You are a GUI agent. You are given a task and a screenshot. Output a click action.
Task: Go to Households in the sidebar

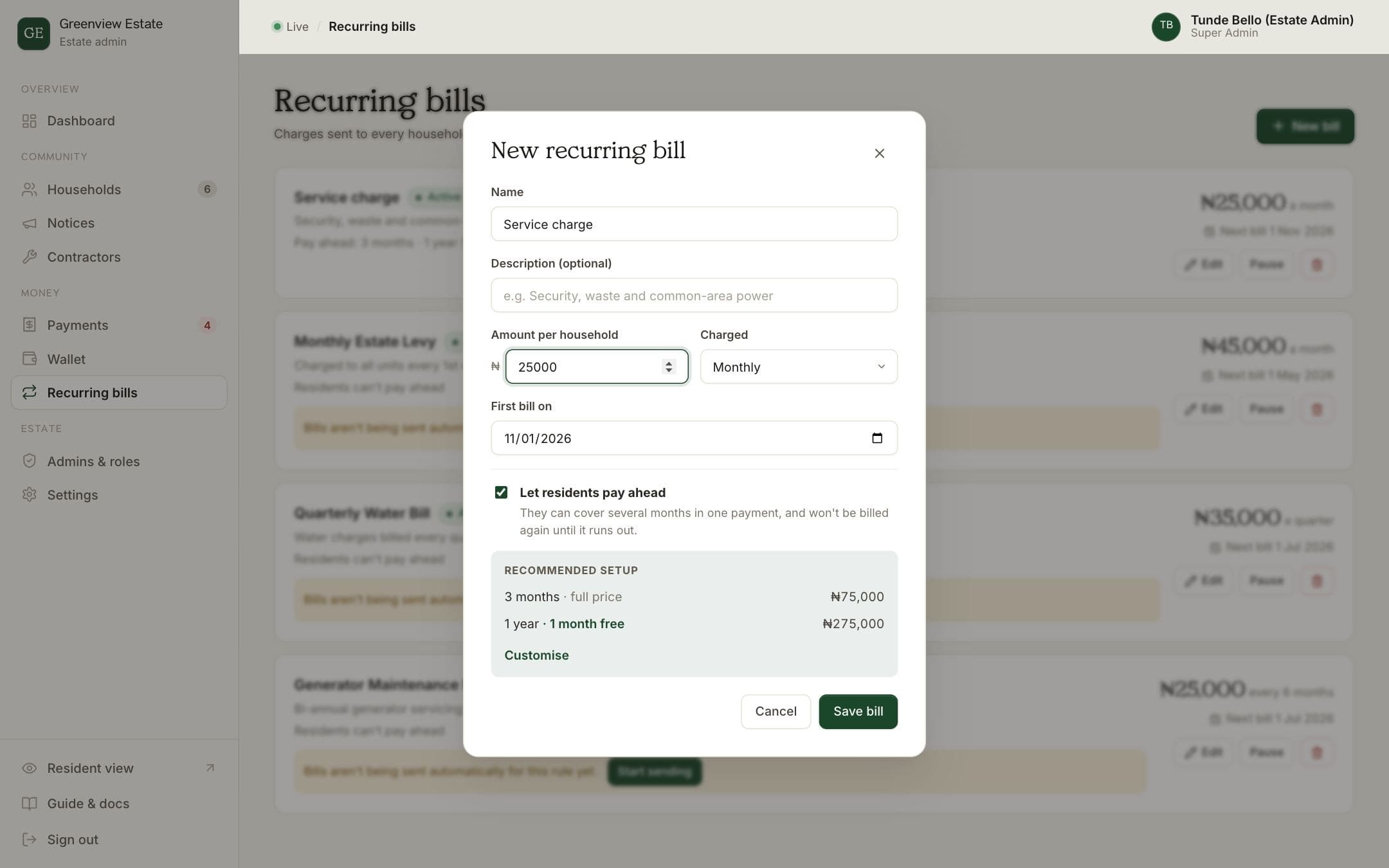point(119,189)
